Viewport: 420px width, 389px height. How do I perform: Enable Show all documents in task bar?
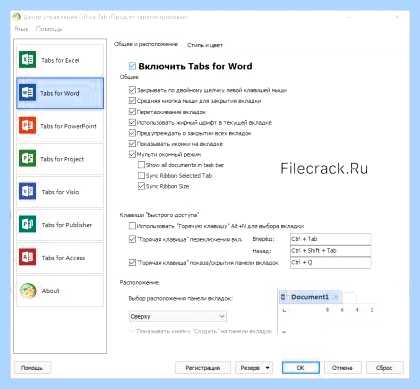[x=141, y=165]
